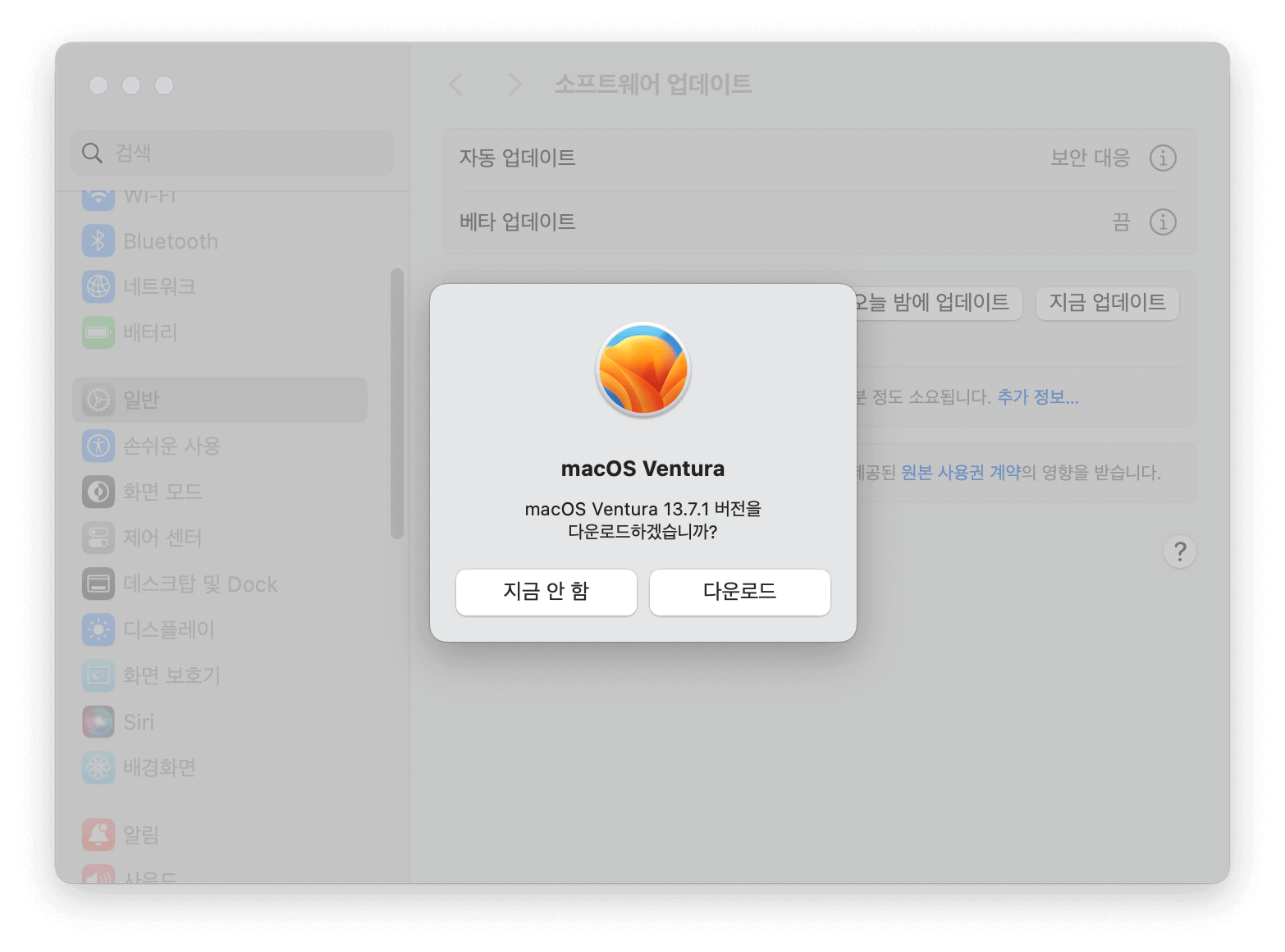1285x952 pixels.
Task: Open info for 자동 업데이트
Action: click(x=1163, y=158)
